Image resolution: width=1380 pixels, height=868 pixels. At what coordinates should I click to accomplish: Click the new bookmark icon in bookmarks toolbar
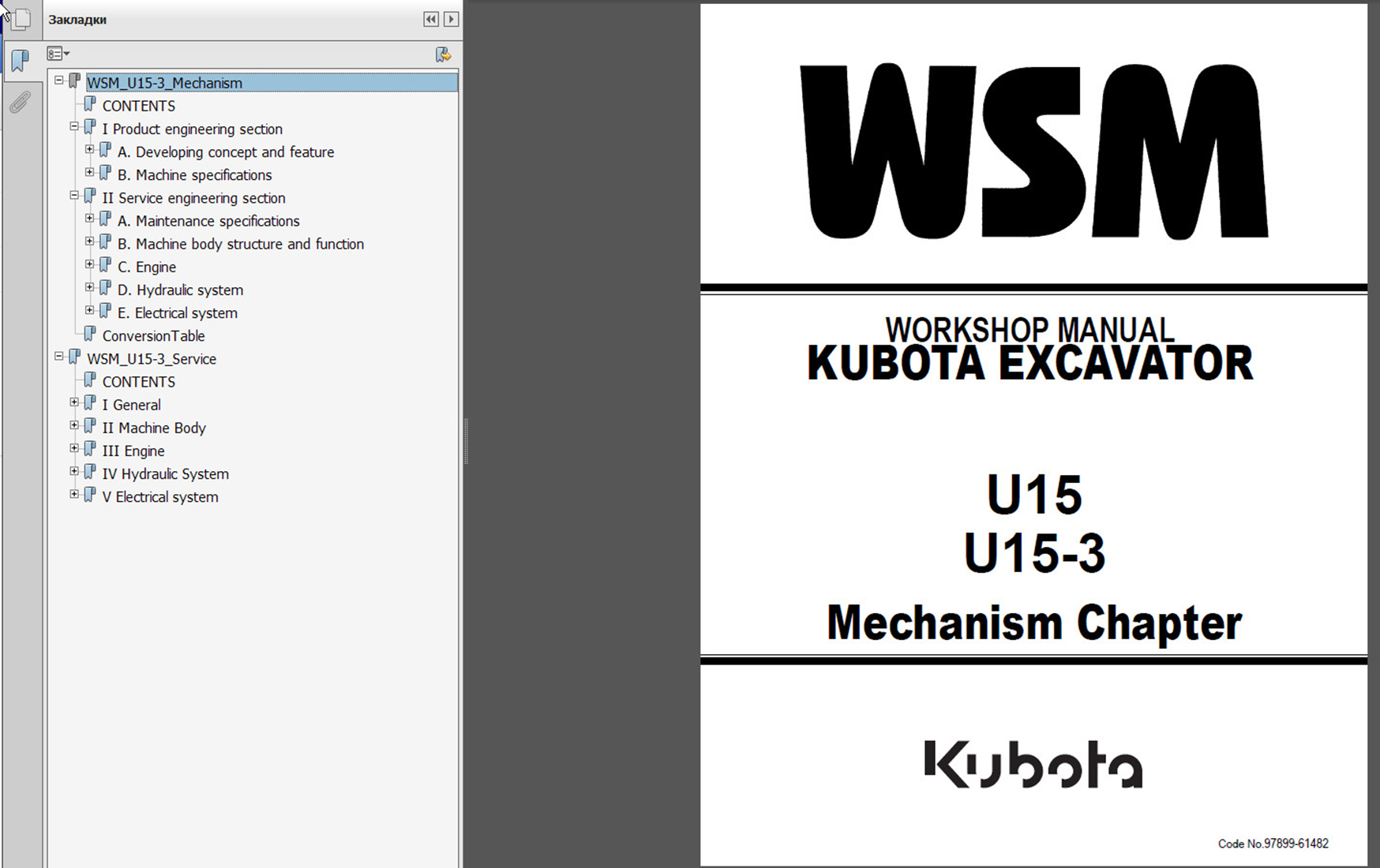443,54
